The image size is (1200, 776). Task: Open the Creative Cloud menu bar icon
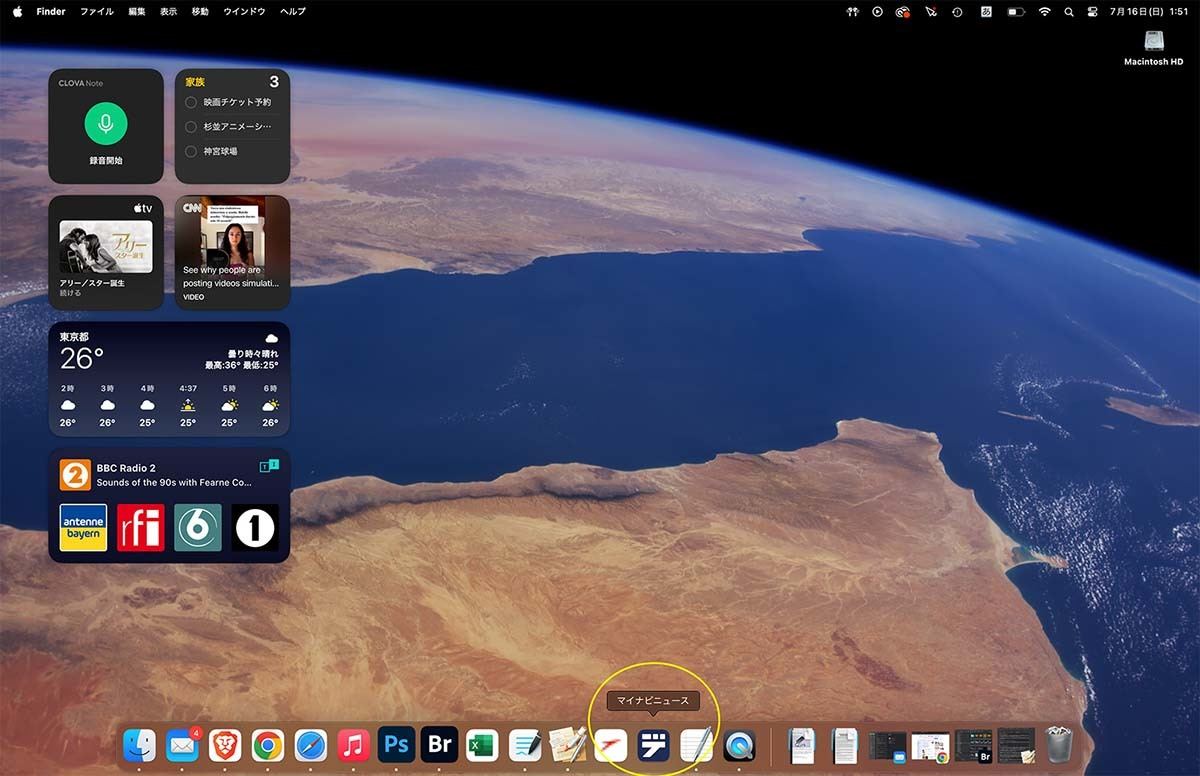pyautogui.click(x=903, y=12)
